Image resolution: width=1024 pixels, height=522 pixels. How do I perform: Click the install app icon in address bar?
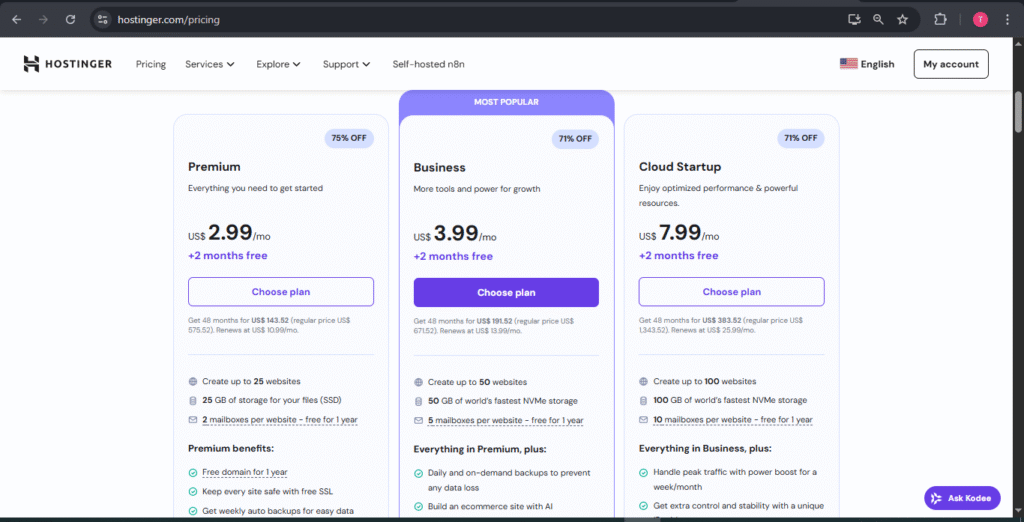click(x=854, y=20)
